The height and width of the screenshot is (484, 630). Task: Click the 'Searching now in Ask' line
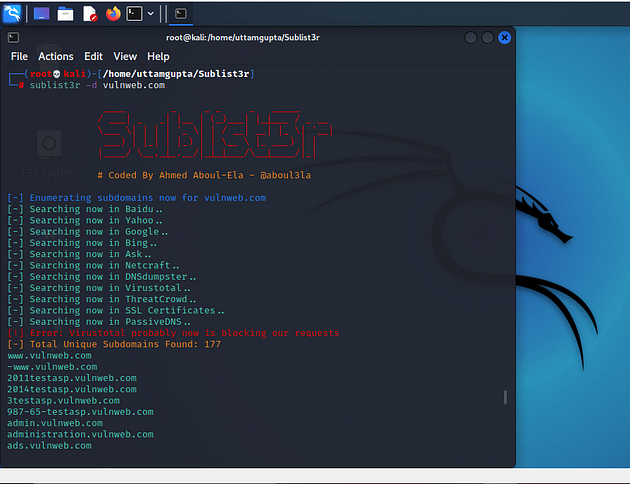click(79, 254)
